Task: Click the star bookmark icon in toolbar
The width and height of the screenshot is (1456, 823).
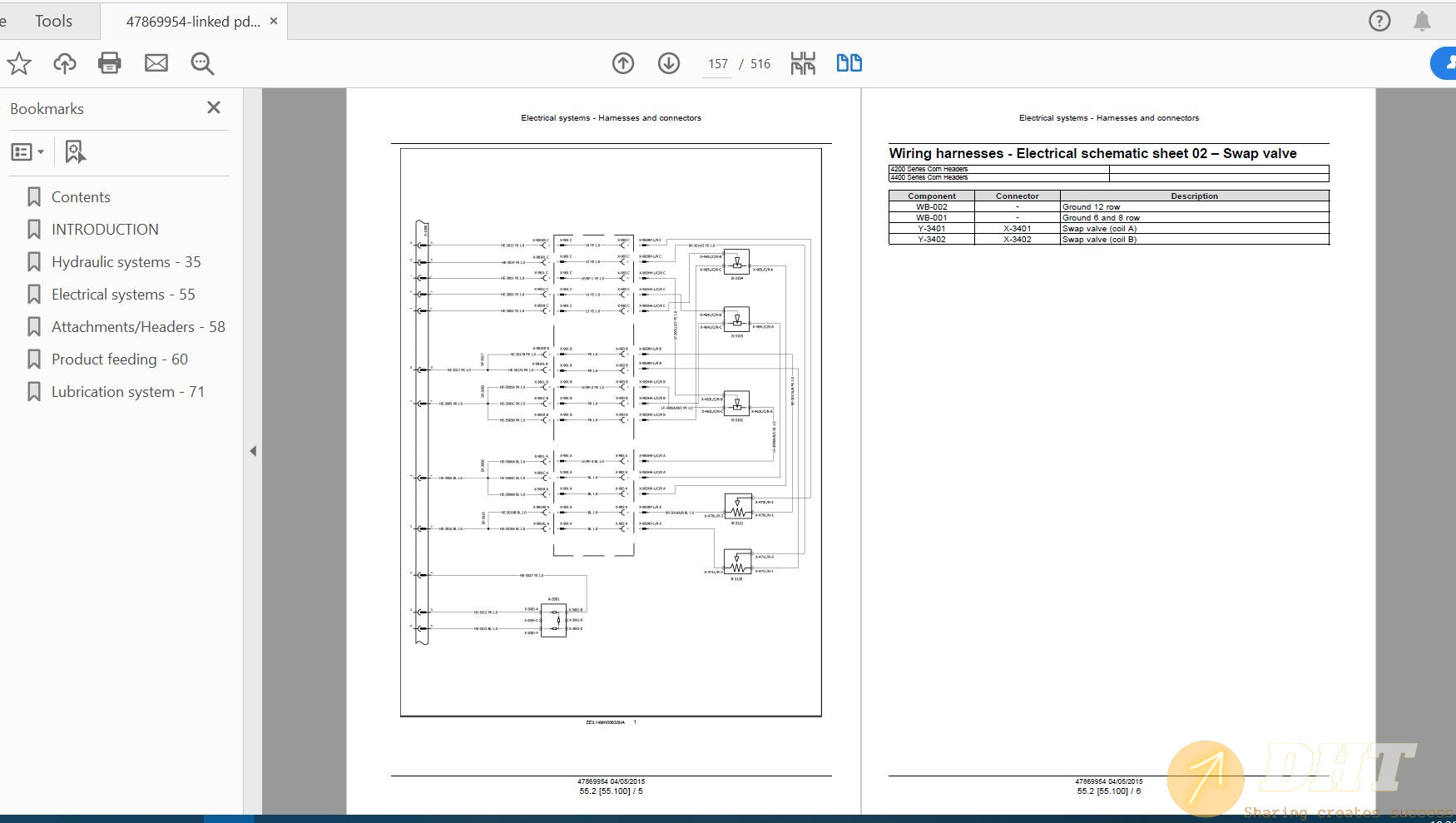Action: (x=19, y=63)
